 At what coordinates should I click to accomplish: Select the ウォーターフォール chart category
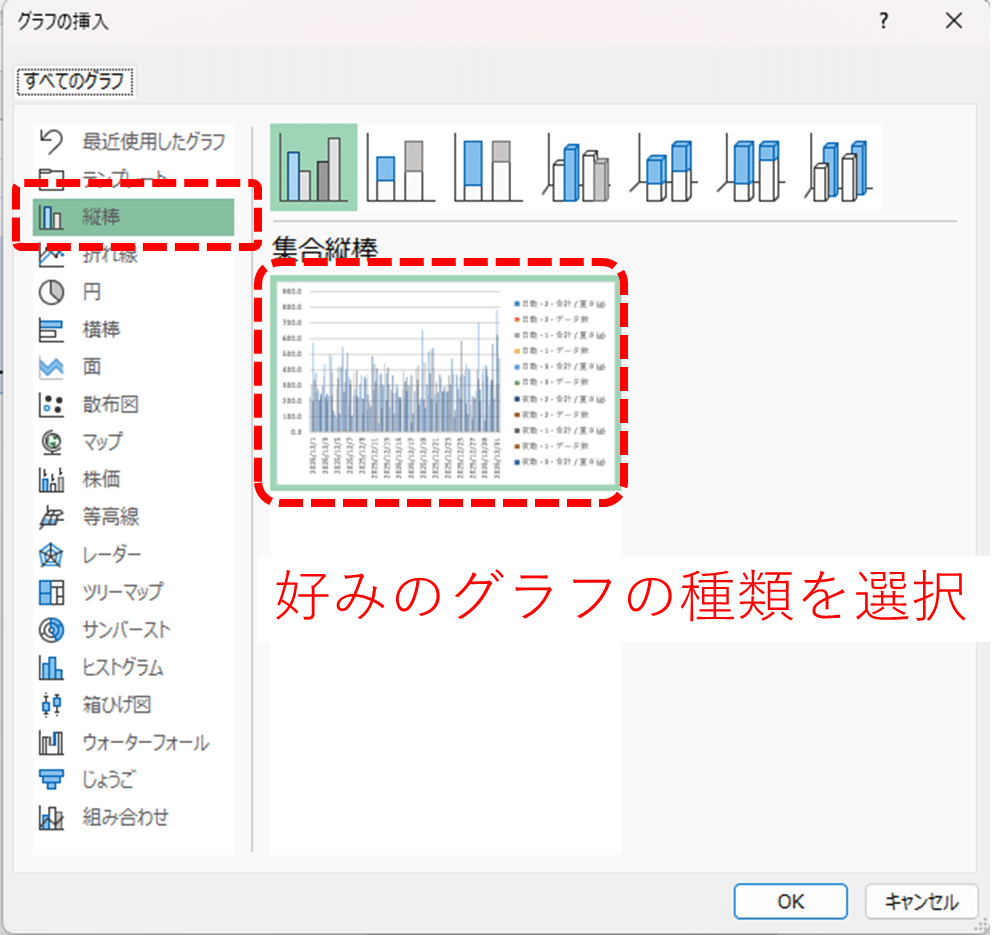tap(145, 743)
